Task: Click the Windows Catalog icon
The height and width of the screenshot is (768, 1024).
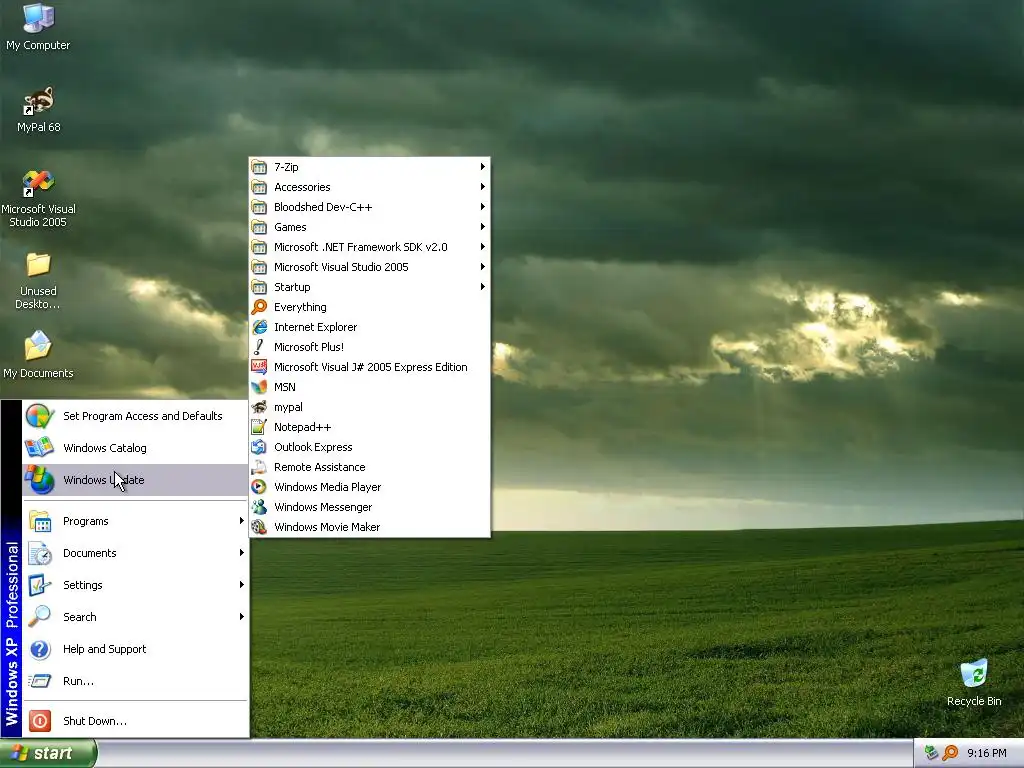Action: point(39,448)
